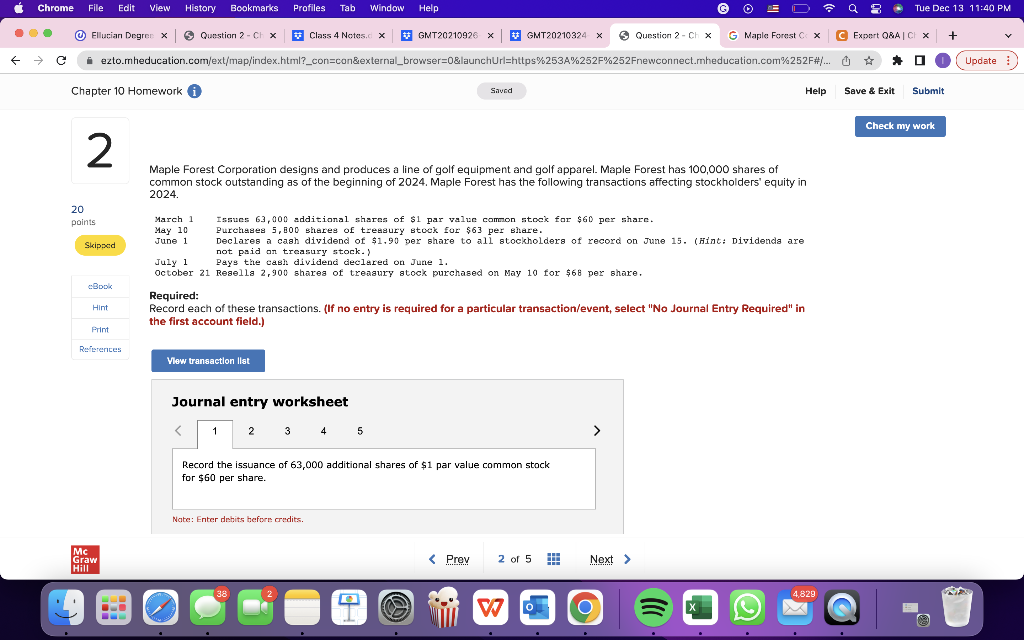Click the browser back arrow
Image resolution: width=1024 pixels, height=640 pixels.
tap(17, 59)
